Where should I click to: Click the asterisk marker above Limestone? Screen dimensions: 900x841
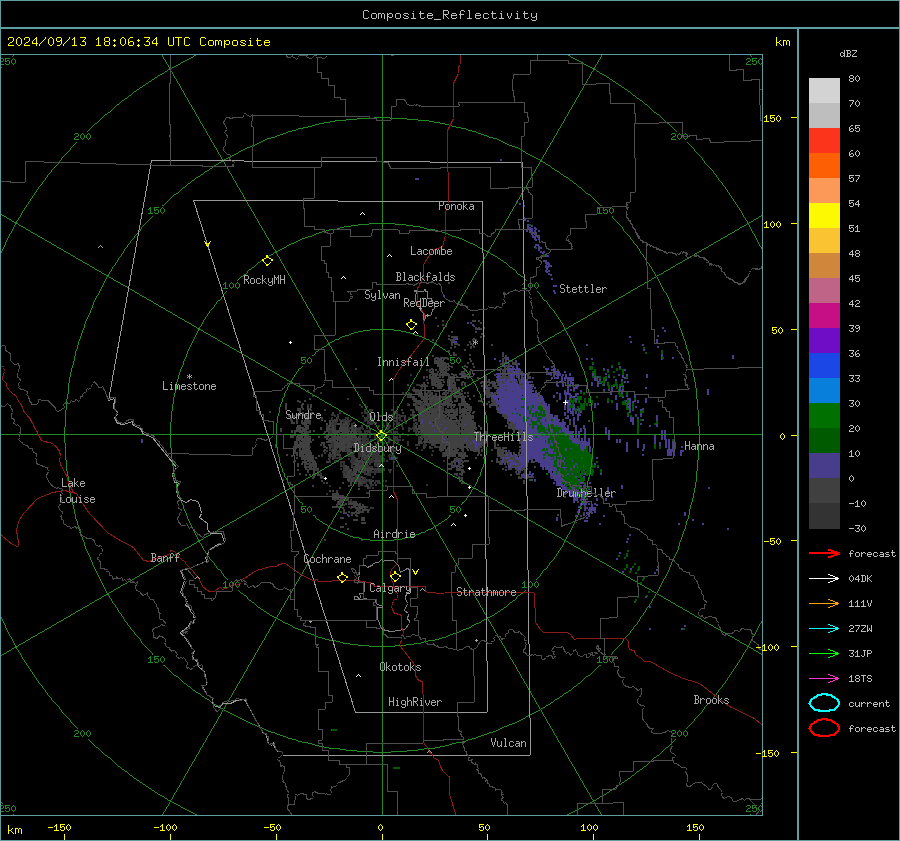pyautogui.click(x=189, y=377)
